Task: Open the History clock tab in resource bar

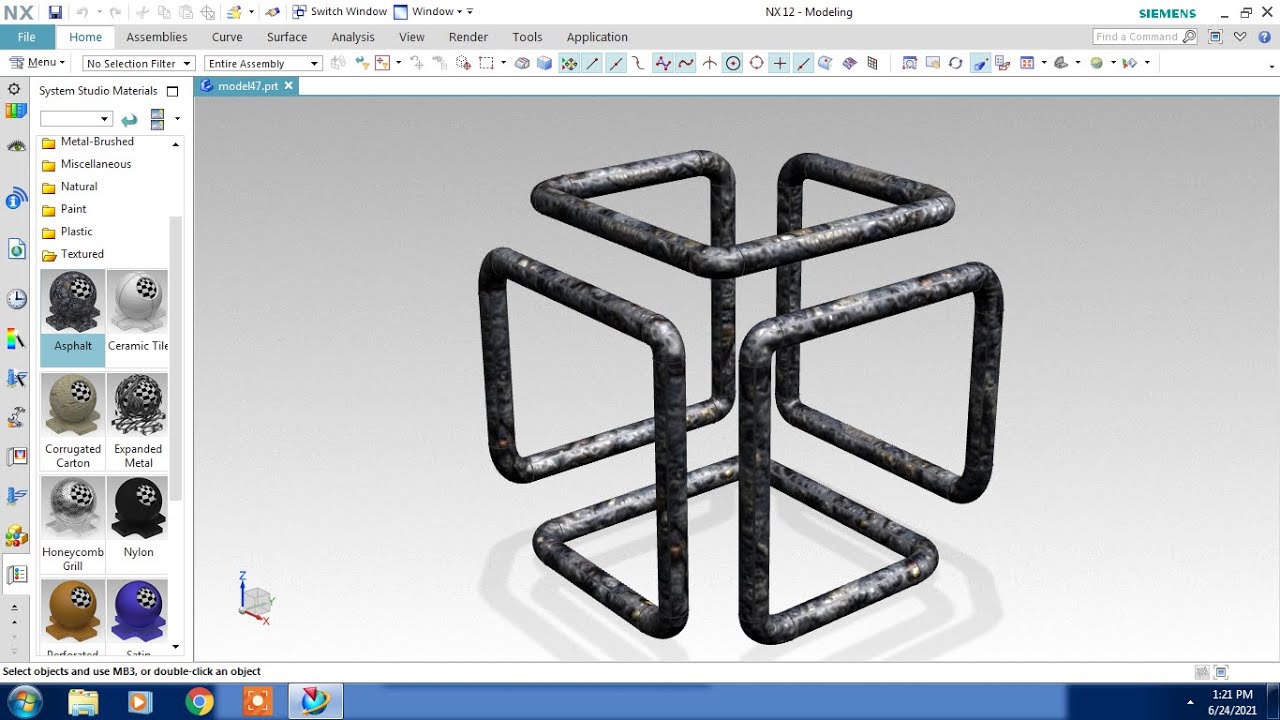Action: 16,298
